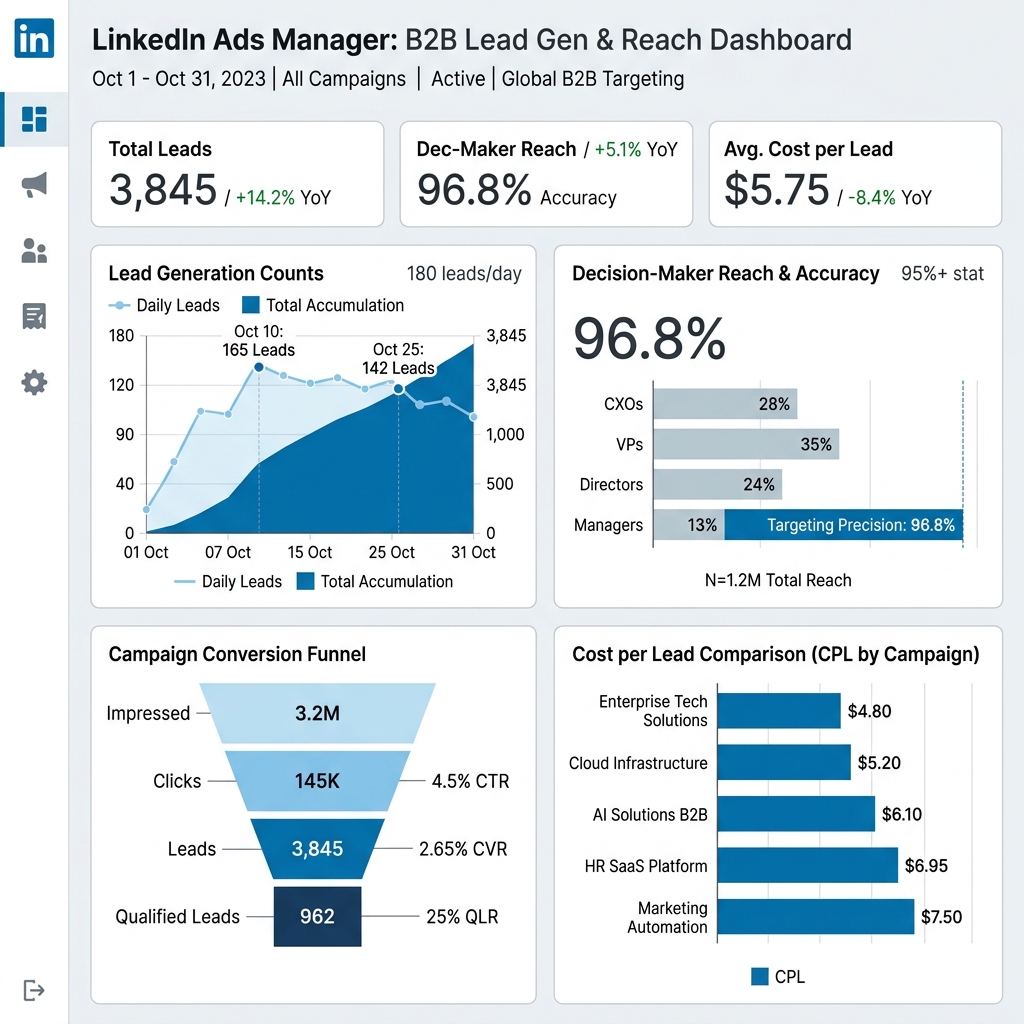Click the 25% QLR label
The image size is (1024, 1024).
point(462,917)
